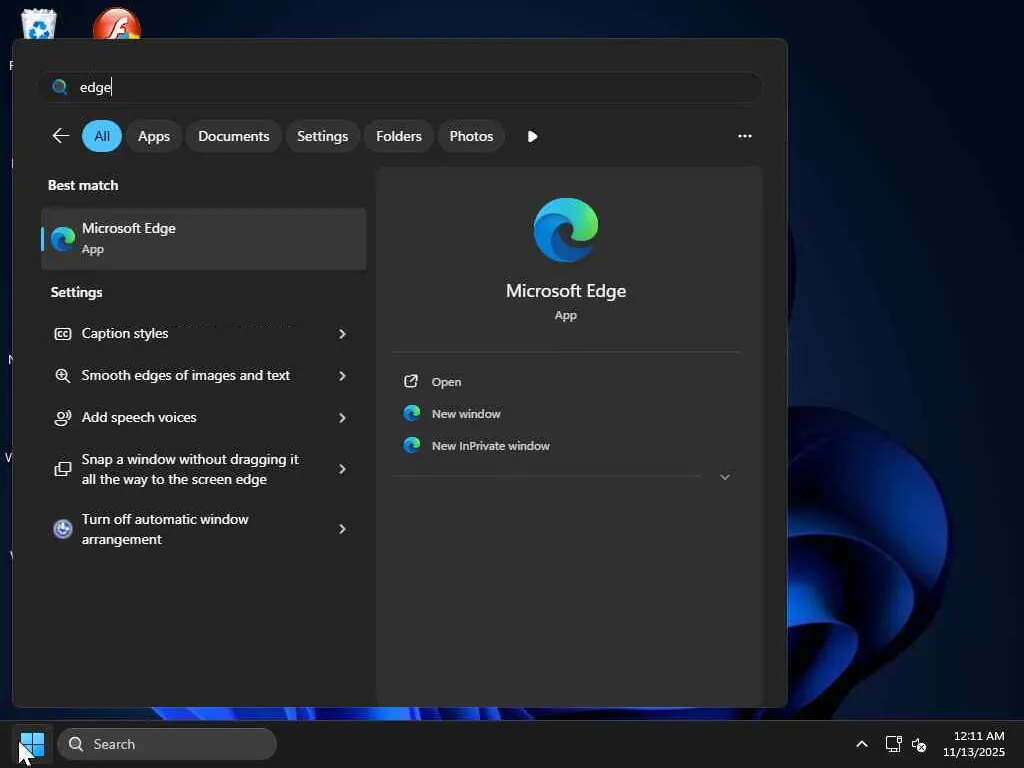The image size is (1024, 768).
Task: Click the Add speech voices icon
Action: coord(63,418)
